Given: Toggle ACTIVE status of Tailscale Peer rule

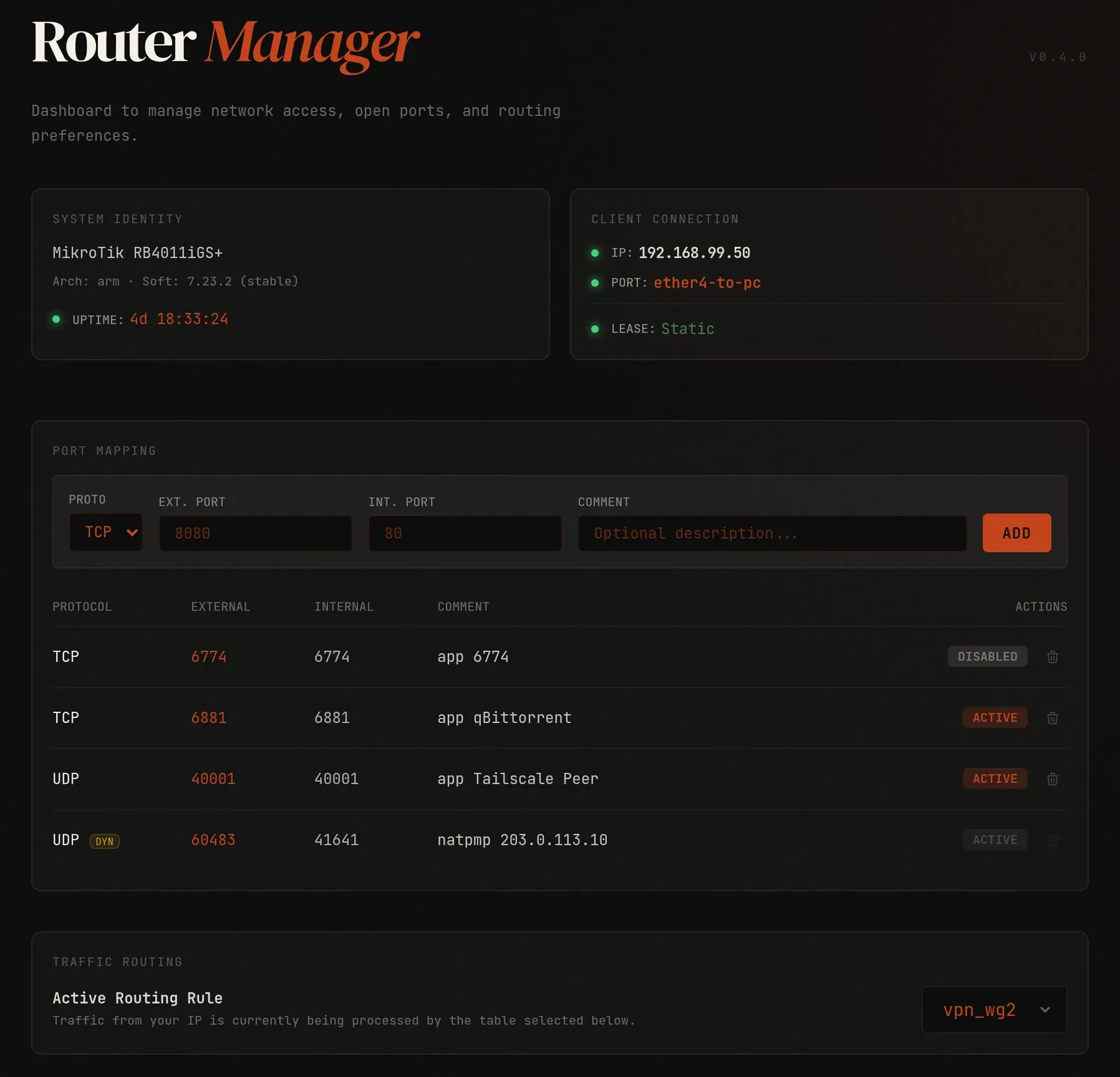Looking at the screenshot, I should [995, 778].
